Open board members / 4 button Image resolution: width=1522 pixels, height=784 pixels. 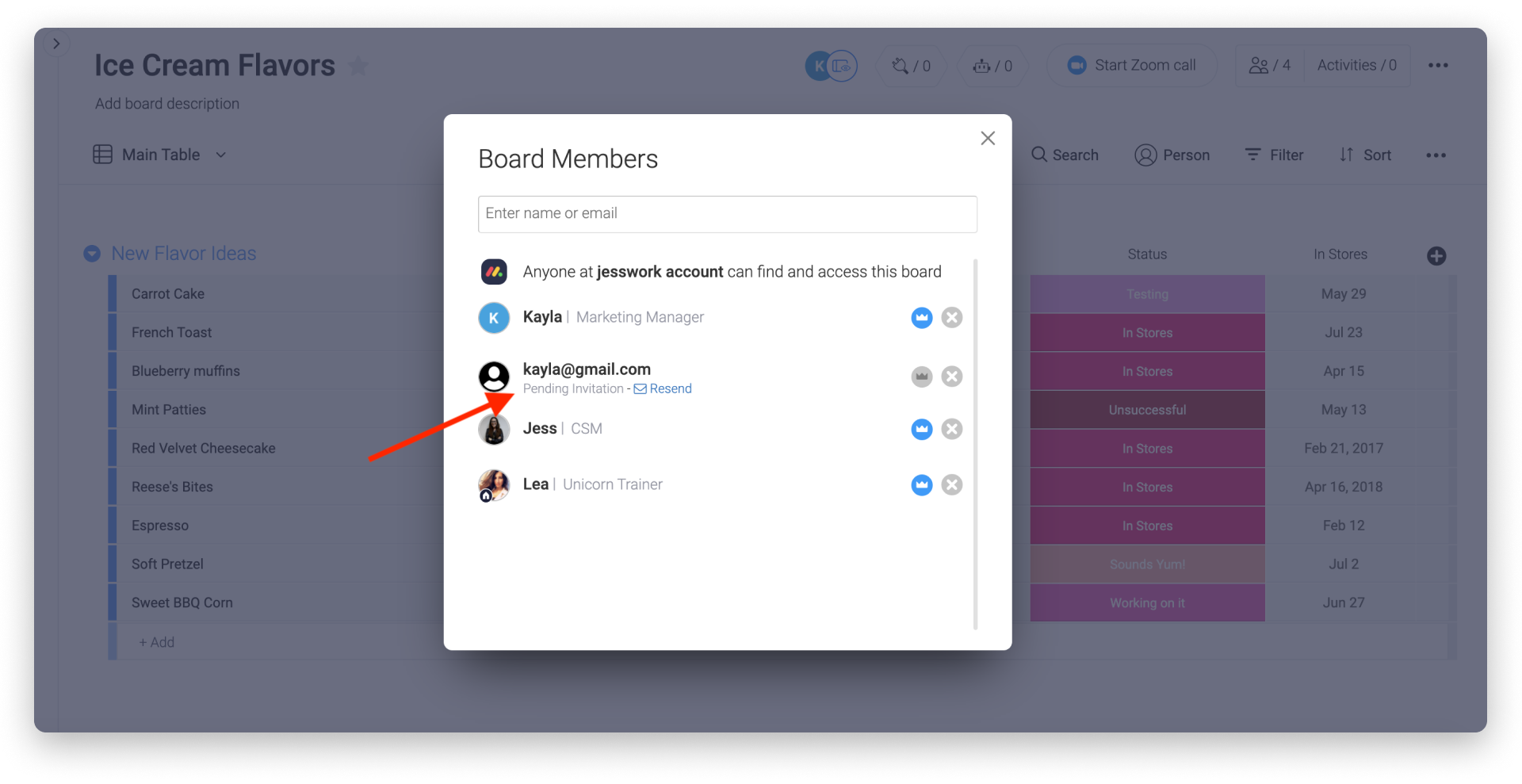click(x=1270, y=66)
